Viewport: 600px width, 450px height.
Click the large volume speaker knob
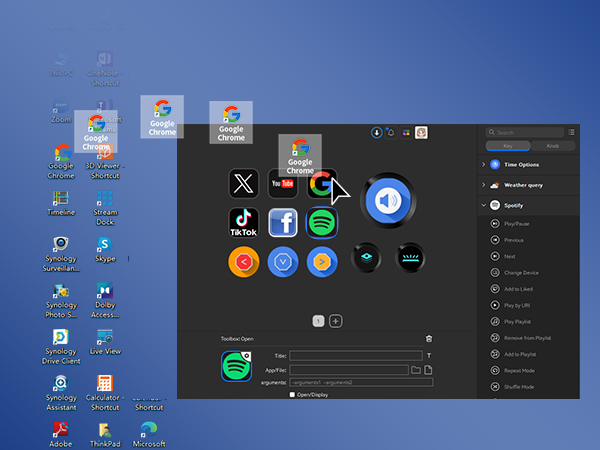coord(387,201)
